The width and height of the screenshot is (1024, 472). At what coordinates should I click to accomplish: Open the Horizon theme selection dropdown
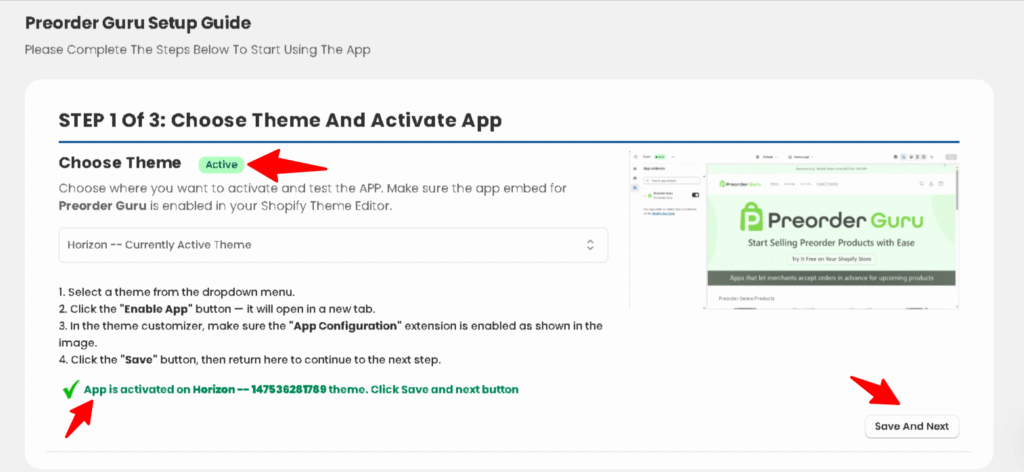coord(332,244)
